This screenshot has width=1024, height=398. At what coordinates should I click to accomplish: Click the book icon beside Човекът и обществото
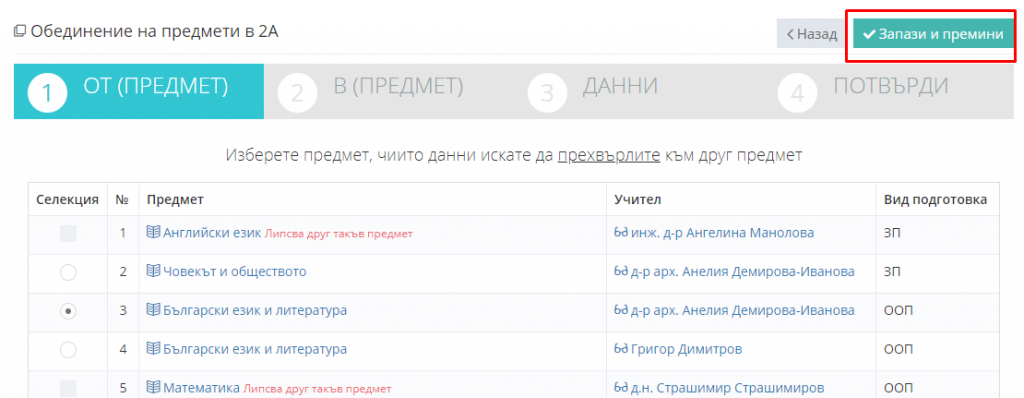153,271
